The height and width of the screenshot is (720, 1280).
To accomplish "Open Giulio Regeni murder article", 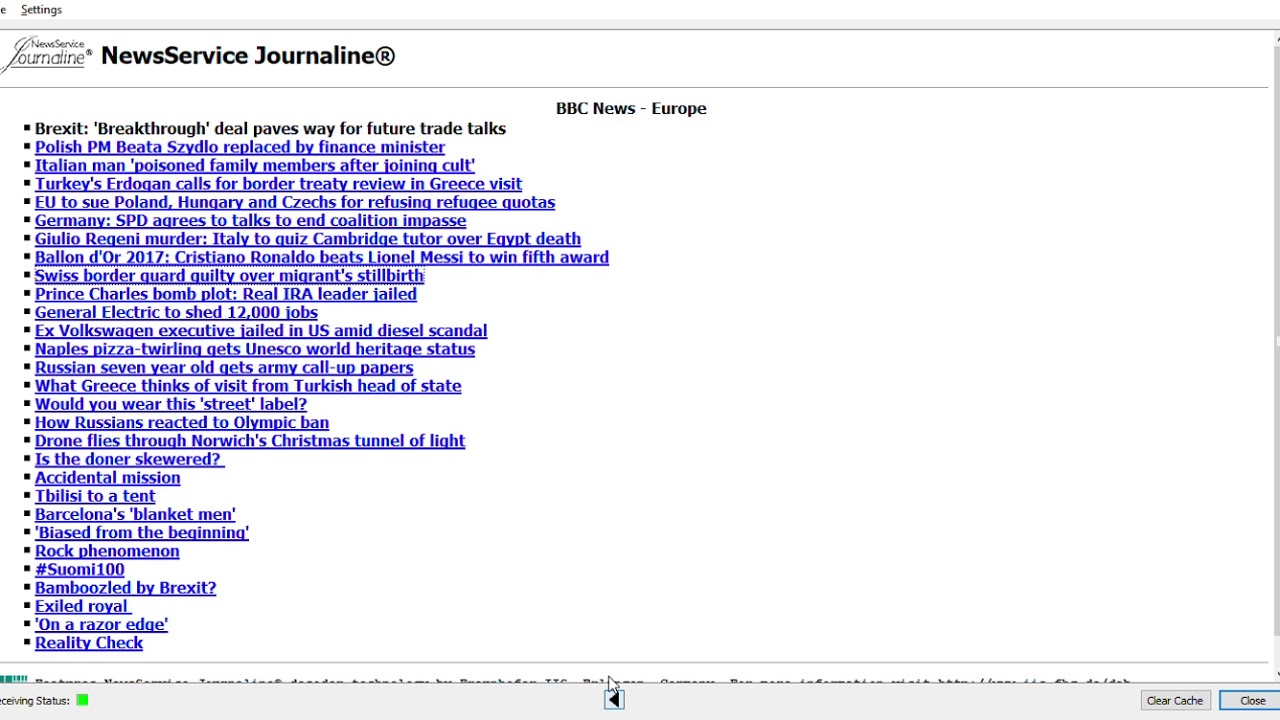I will (308, 239).
